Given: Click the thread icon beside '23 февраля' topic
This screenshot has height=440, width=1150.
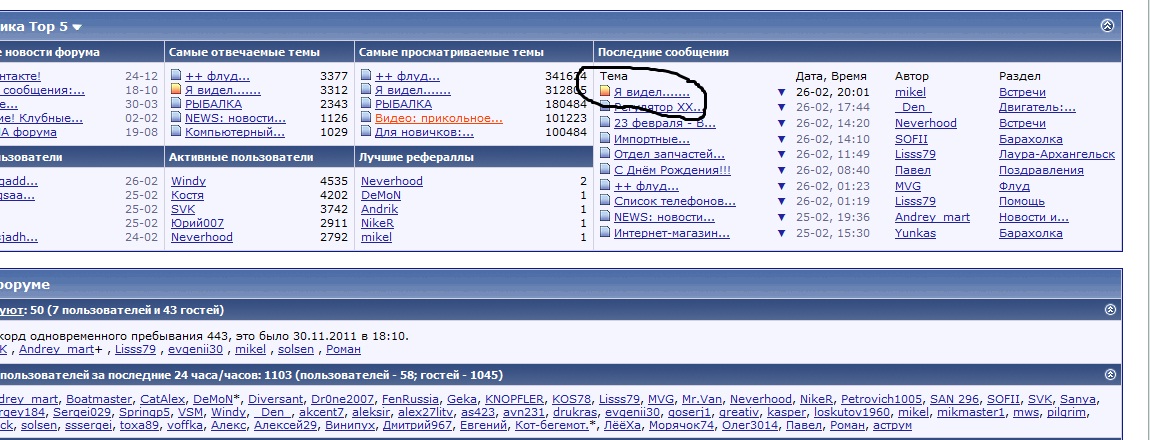Looking at the screenshot, I should [x=604, y=123].
